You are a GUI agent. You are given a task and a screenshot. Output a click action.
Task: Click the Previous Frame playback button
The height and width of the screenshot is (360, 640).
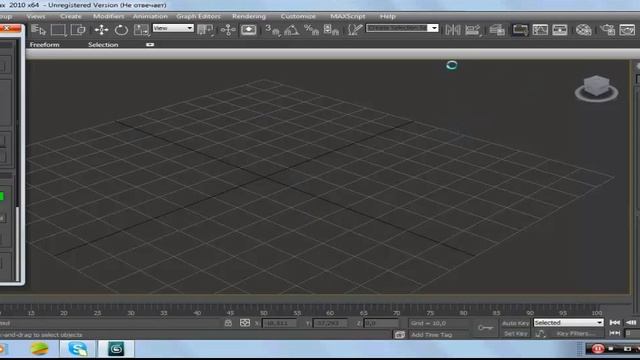click(x=631, y=322)
